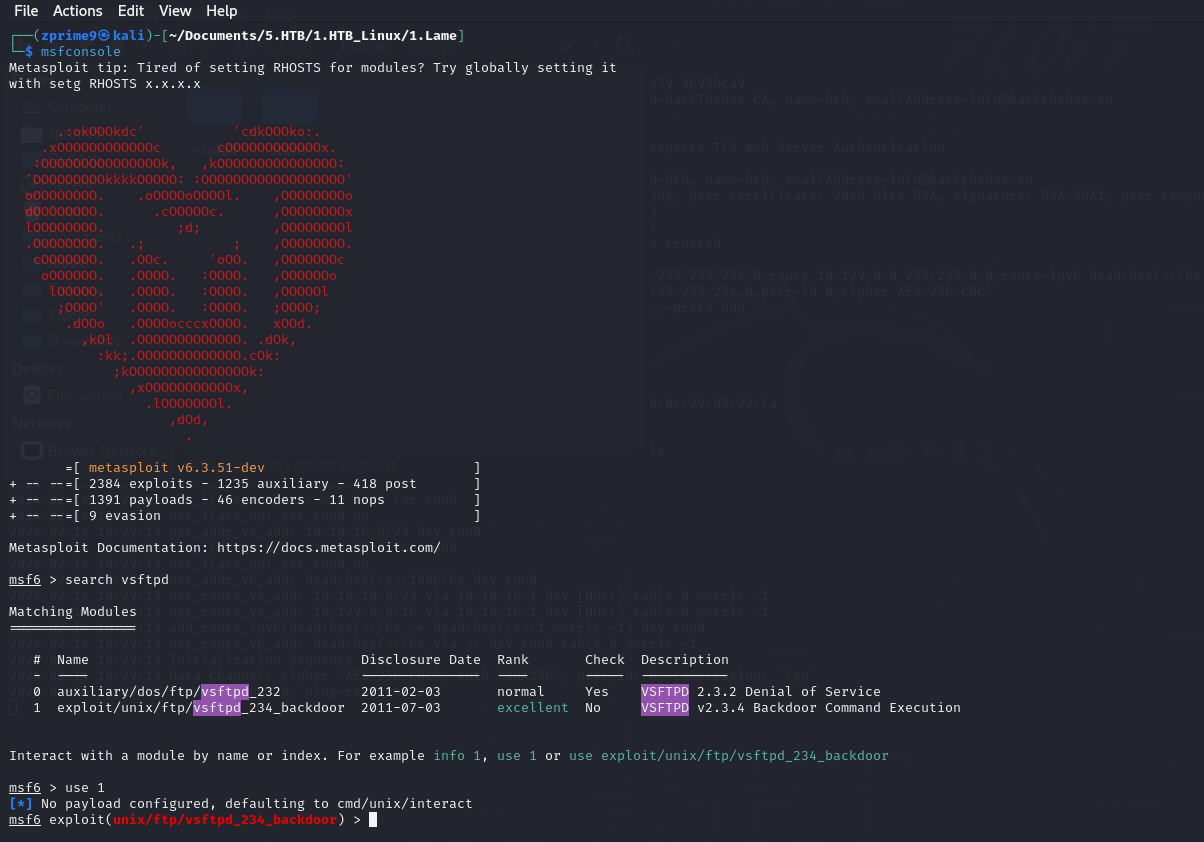Viewport: 1204px width, 842px height.
Task: Click the Description column header
Action: coord(684,660)
